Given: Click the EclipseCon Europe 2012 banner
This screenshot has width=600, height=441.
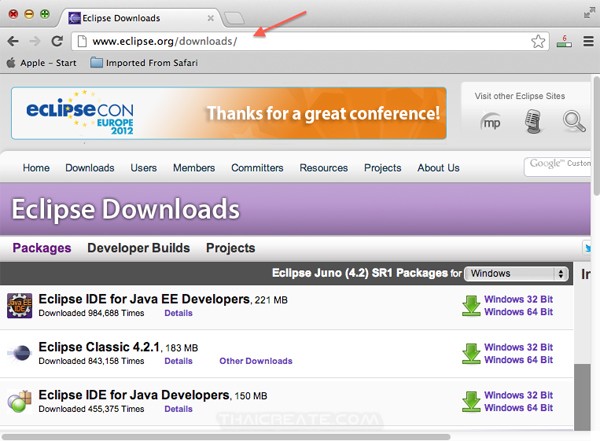Looking at the screenshot, I should point(229,113).
